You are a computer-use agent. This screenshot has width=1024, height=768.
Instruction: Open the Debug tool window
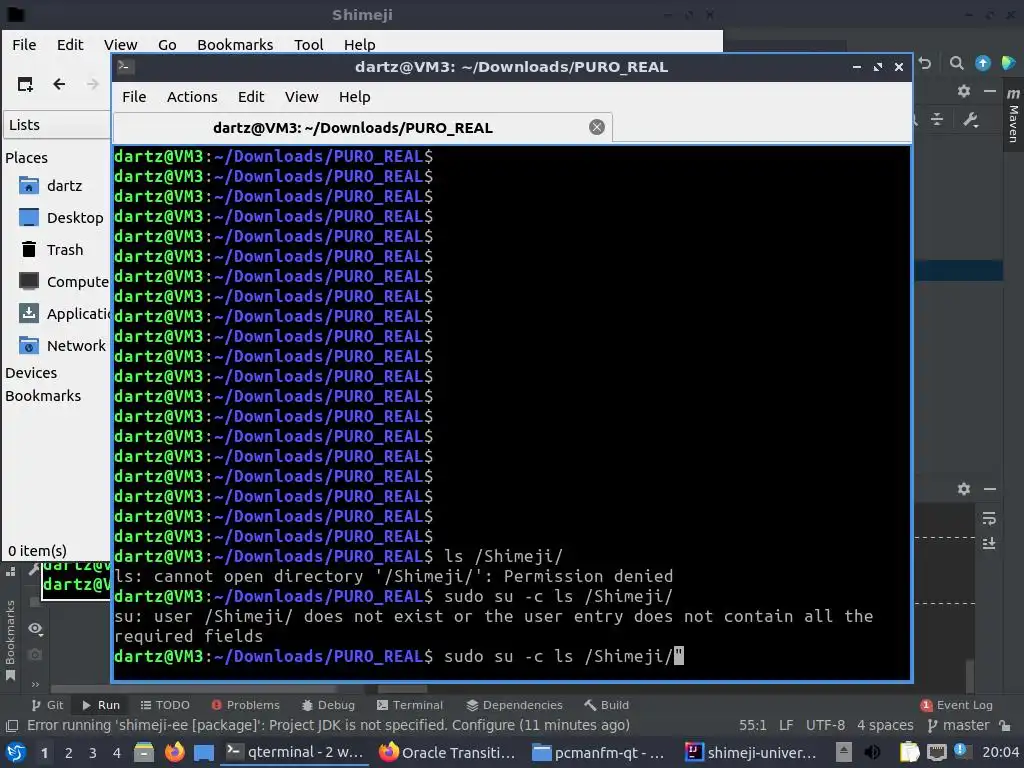point(328,705)
